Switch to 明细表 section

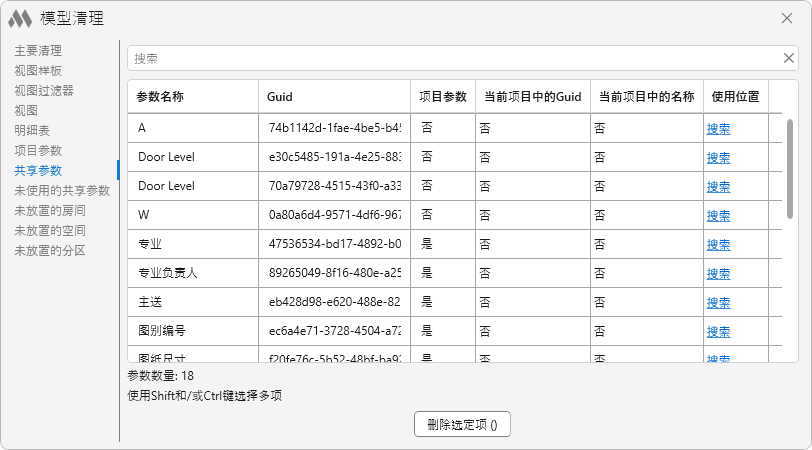click(x=32, y=130)
